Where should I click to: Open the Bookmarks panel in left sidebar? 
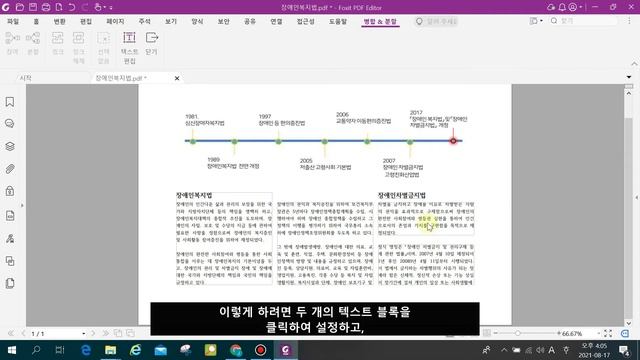tap(10, 102)
